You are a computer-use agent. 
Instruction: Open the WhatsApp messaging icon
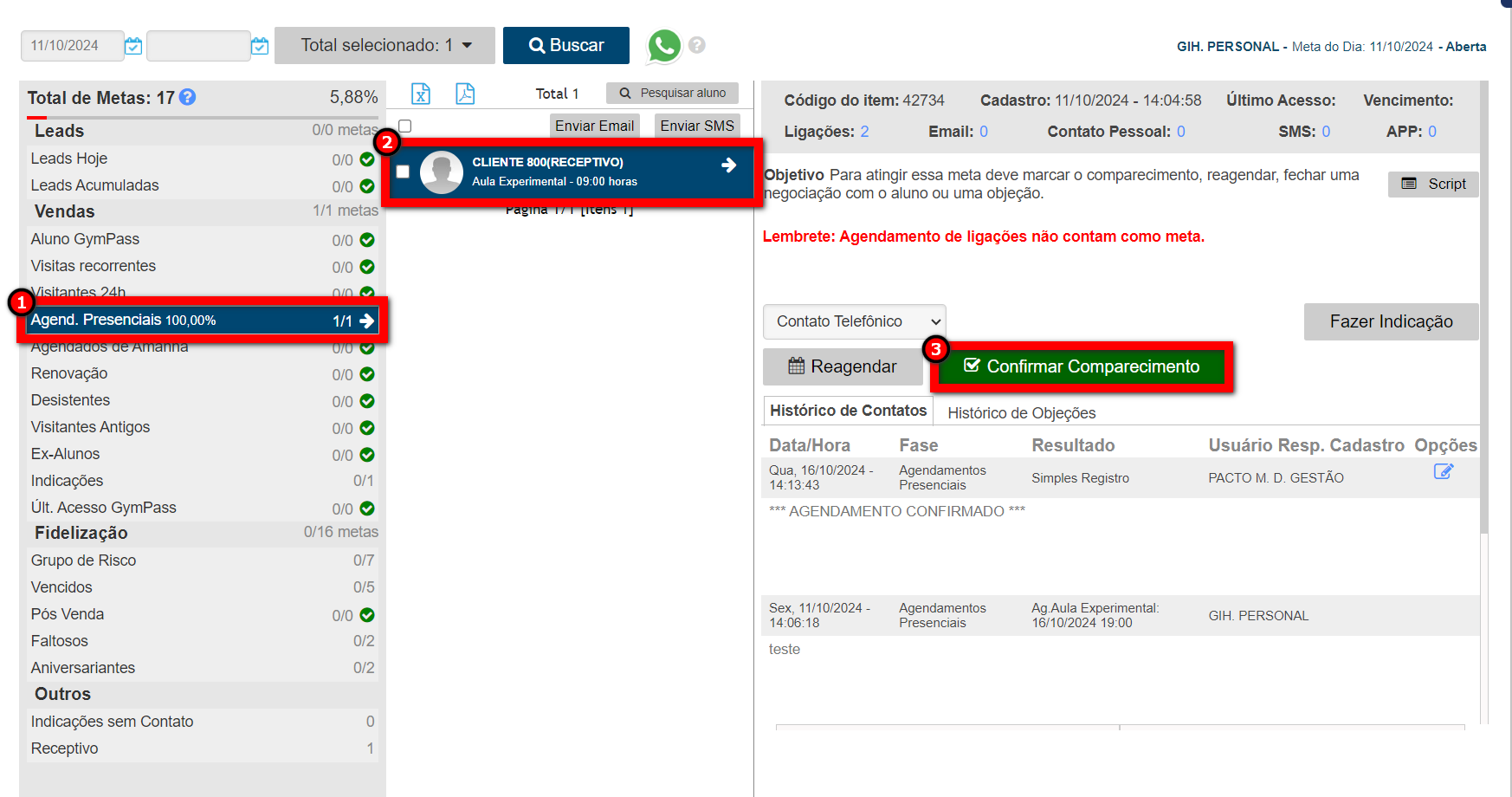(664, 45)
